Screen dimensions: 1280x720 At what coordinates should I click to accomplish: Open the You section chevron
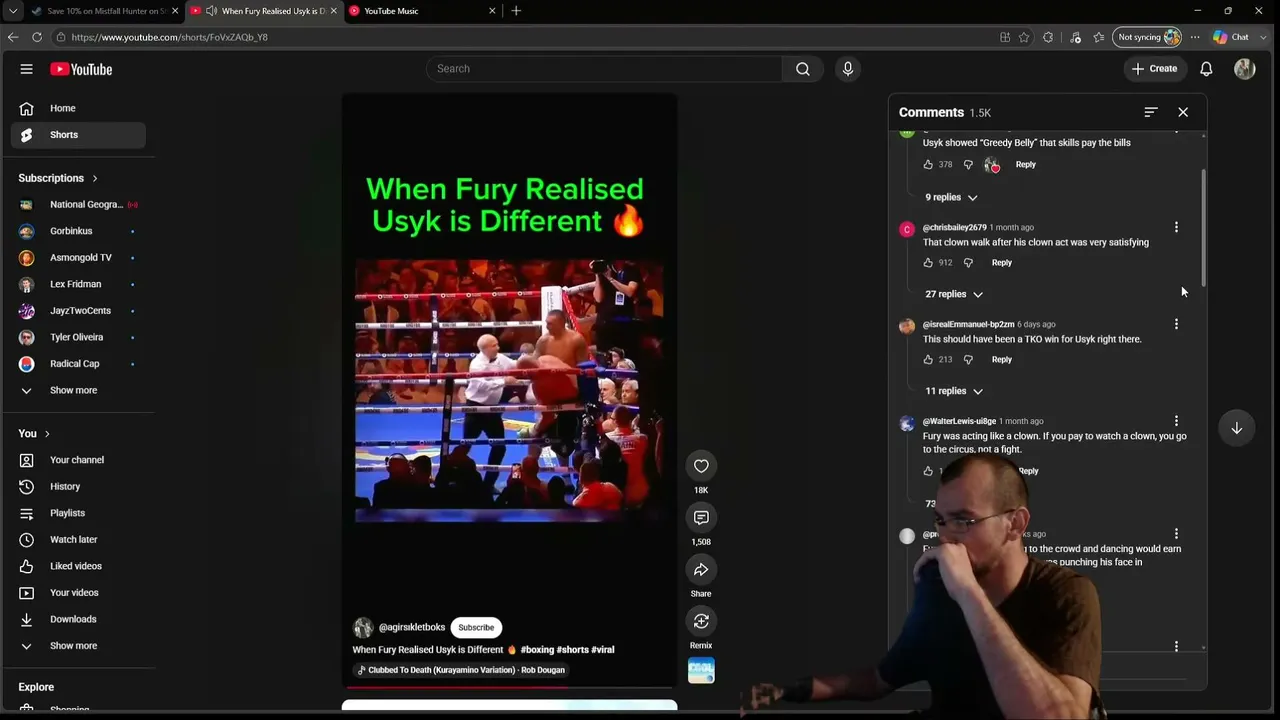[47, 434]
